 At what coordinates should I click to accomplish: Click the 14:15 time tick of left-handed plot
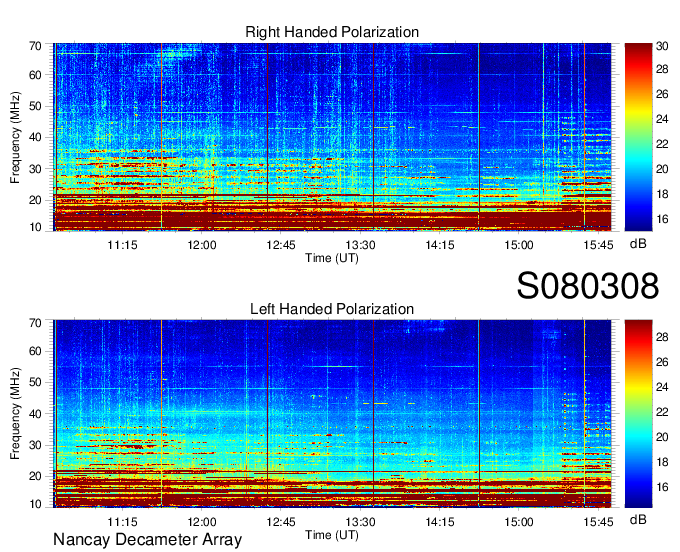pos(440,521)
